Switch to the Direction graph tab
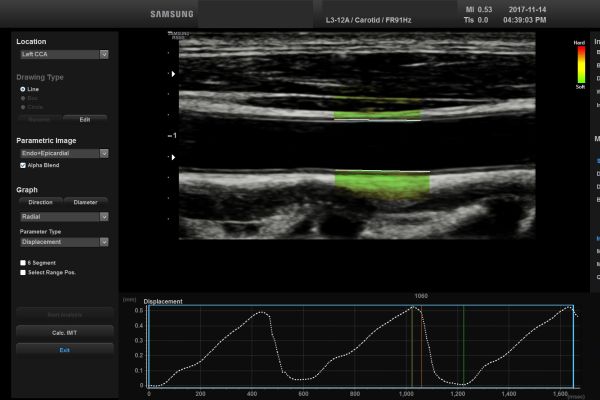This screenshot has height=400, width=600. 41,202
